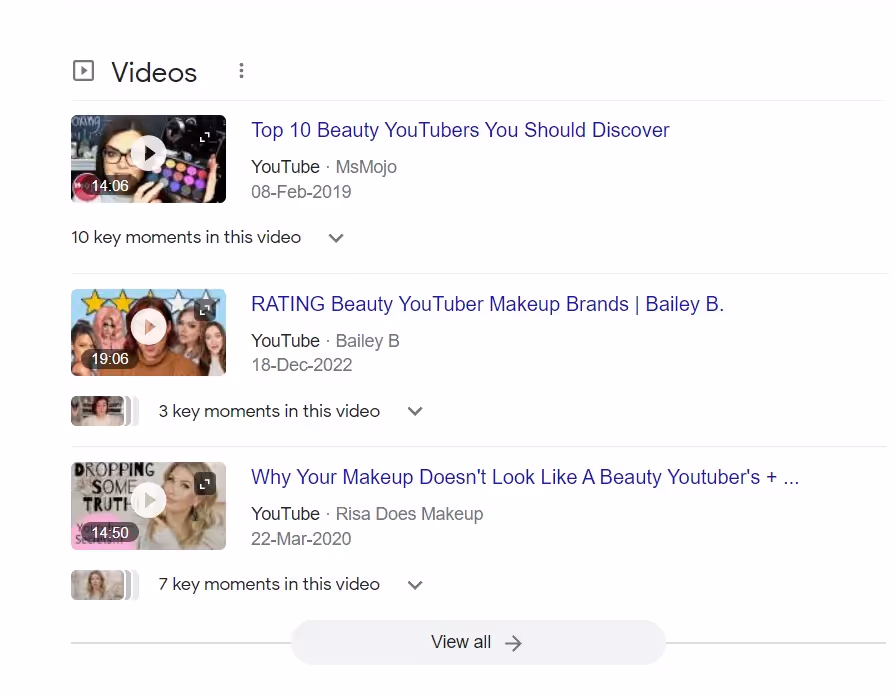Click the Videos section play-box icon
Viewport: 895px width, 698px height.
click(83, 71)
